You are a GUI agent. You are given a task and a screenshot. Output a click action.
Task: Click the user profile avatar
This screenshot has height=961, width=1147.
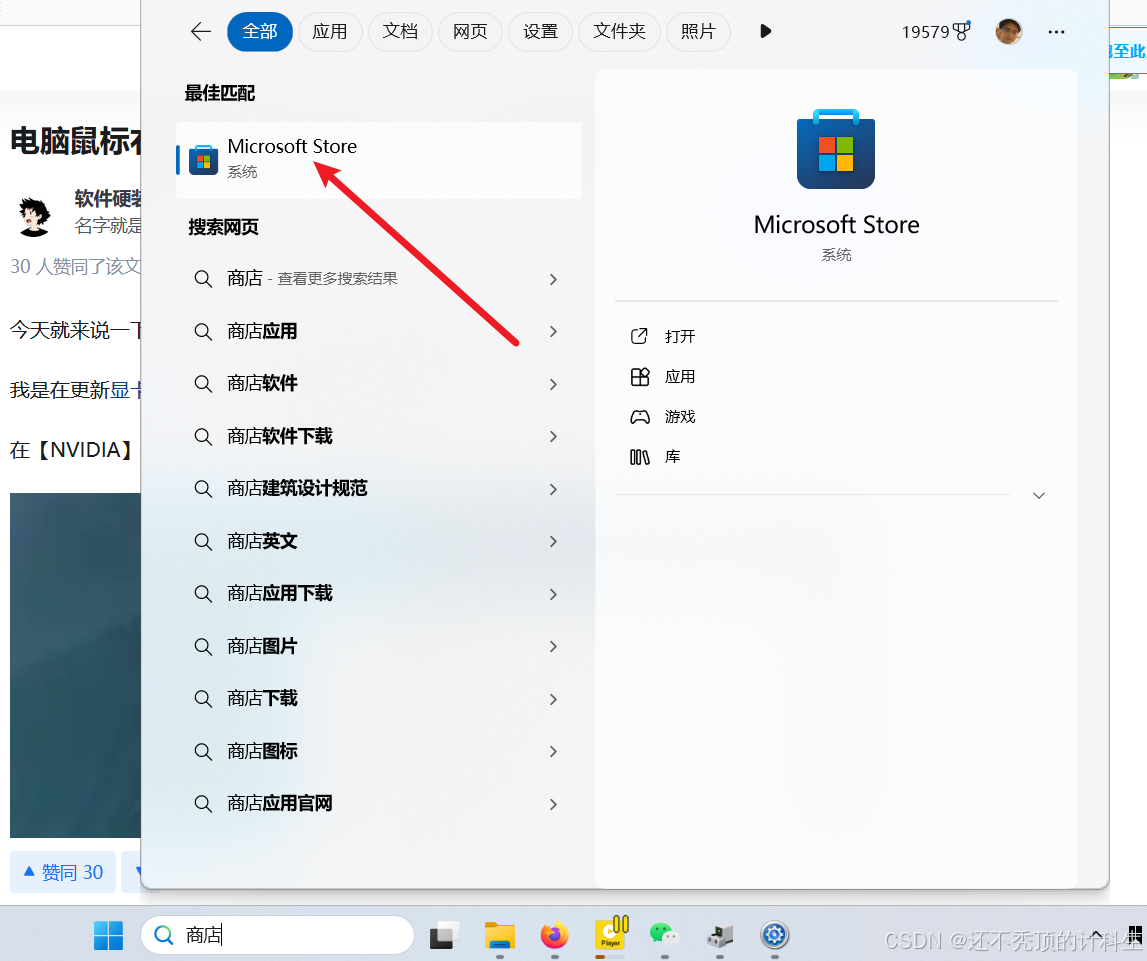point(1009,31)
